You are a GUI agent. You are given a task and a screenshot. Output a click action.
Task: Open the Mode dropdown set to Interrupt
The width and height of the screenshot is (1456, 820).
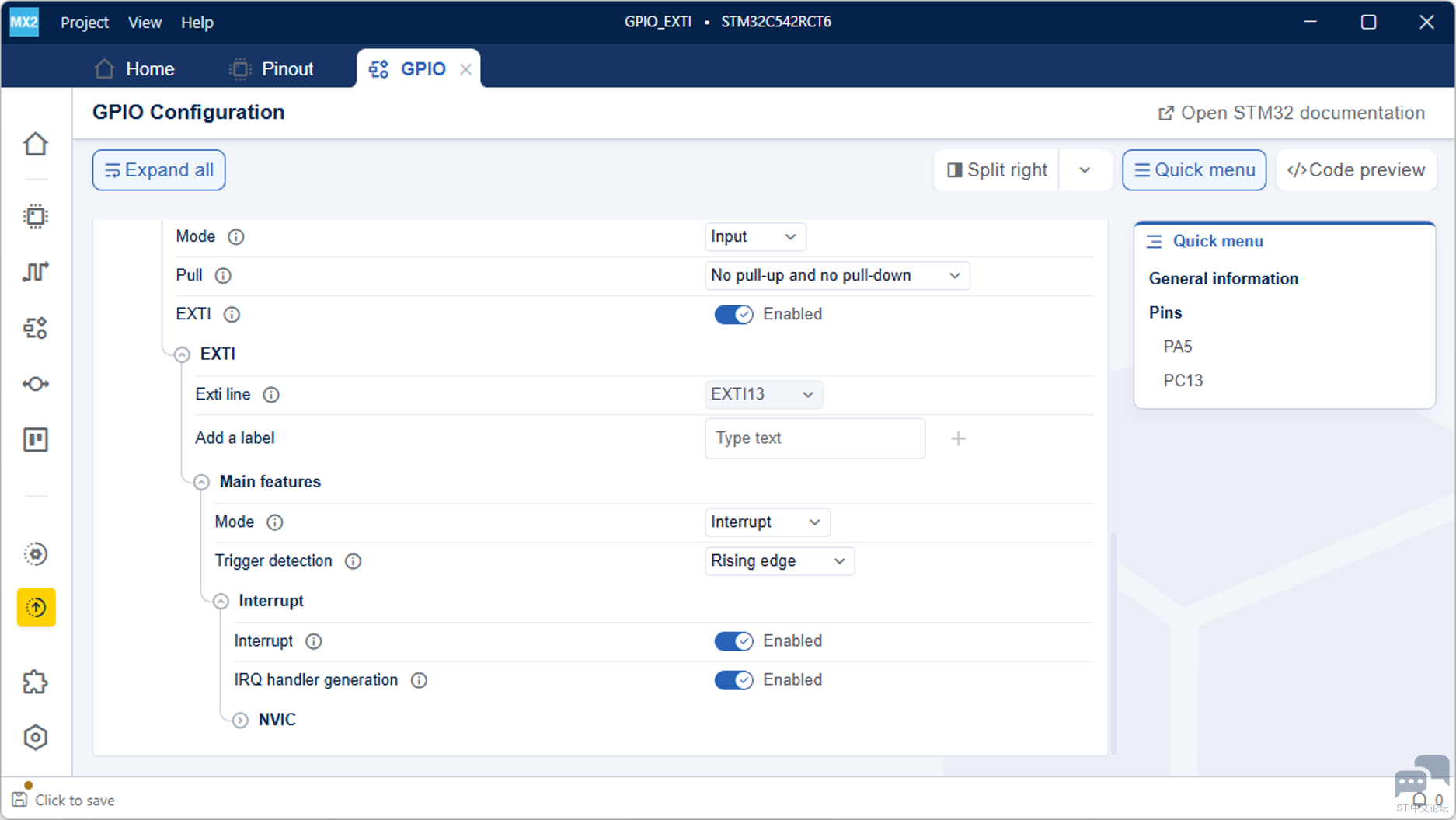click(768, 522)
